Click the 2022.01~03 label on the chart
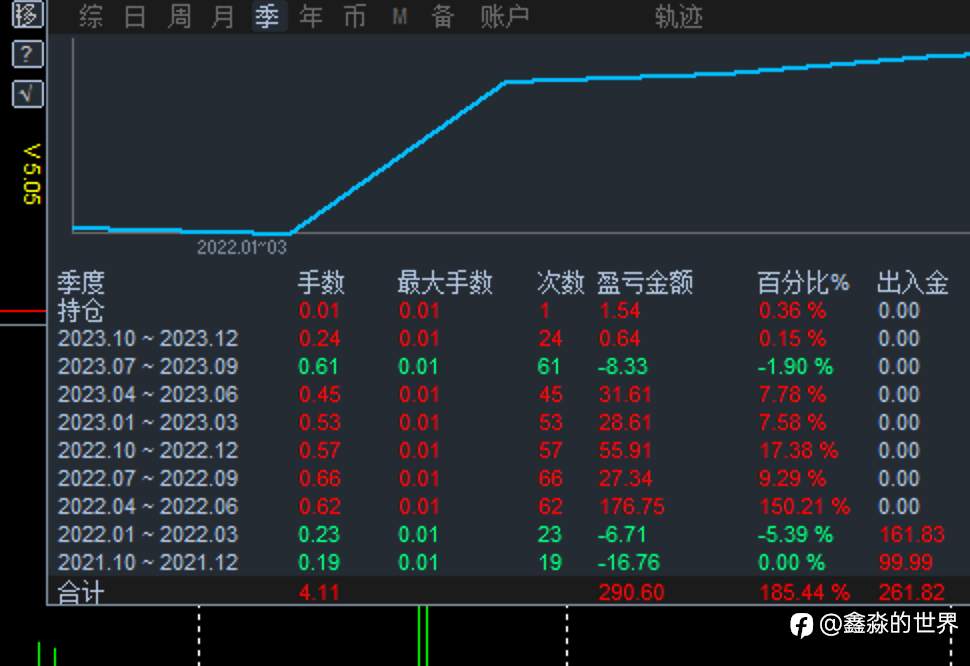The image size is (970, 666). click(x=243, y=247)
